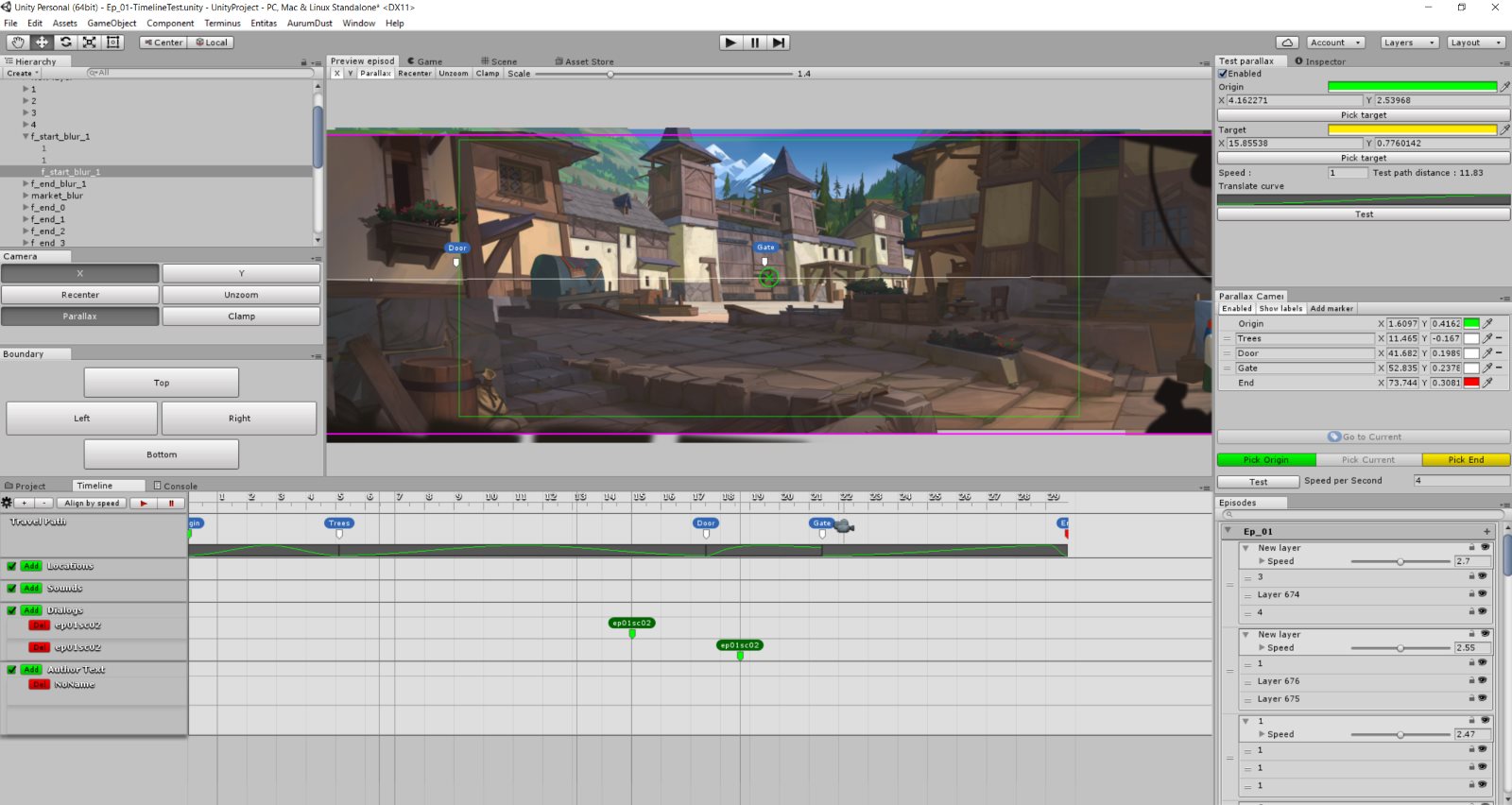This screenshot has height=805, width=1512.
Task: Open the Cloud services icon
Action: tap(1287, 43)
